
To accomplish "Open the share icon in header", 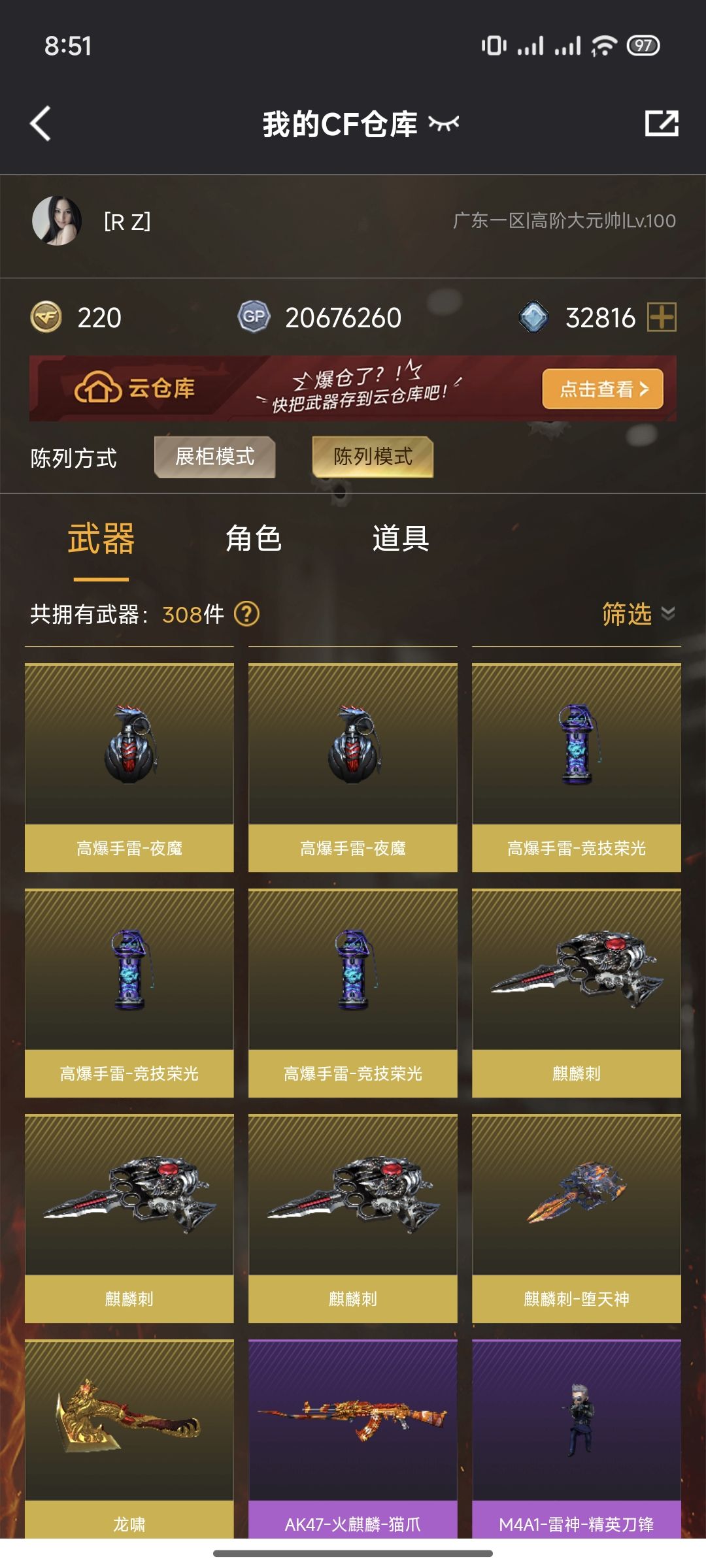I will point(662,123).
